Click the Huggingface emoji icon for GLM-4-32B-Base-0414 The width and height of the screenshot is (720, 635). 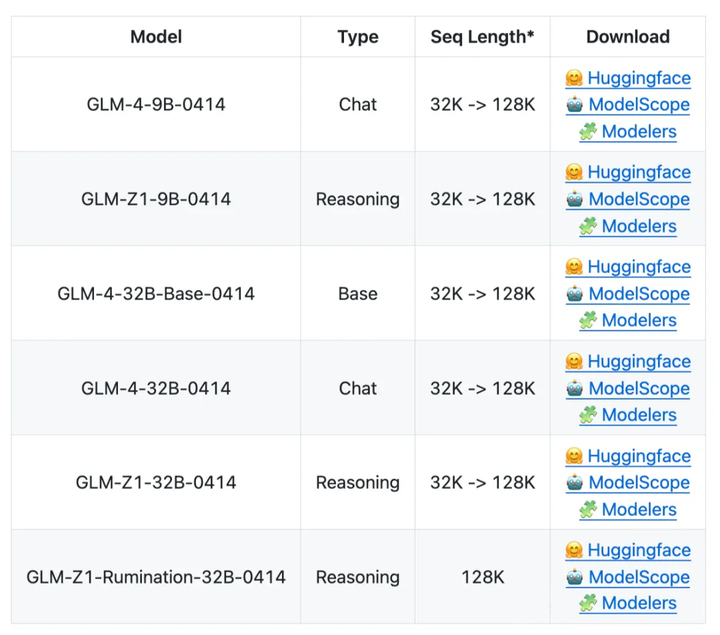point(574,267)
